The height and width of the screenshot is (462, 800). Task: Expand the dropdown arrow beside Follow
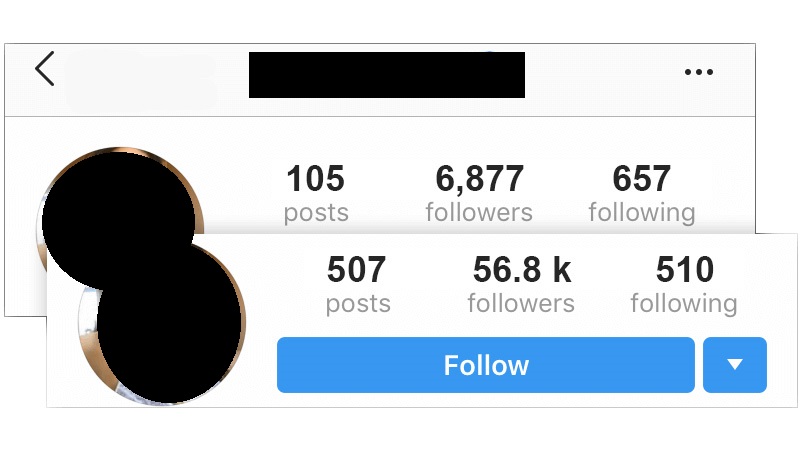[x=735, y=365]
